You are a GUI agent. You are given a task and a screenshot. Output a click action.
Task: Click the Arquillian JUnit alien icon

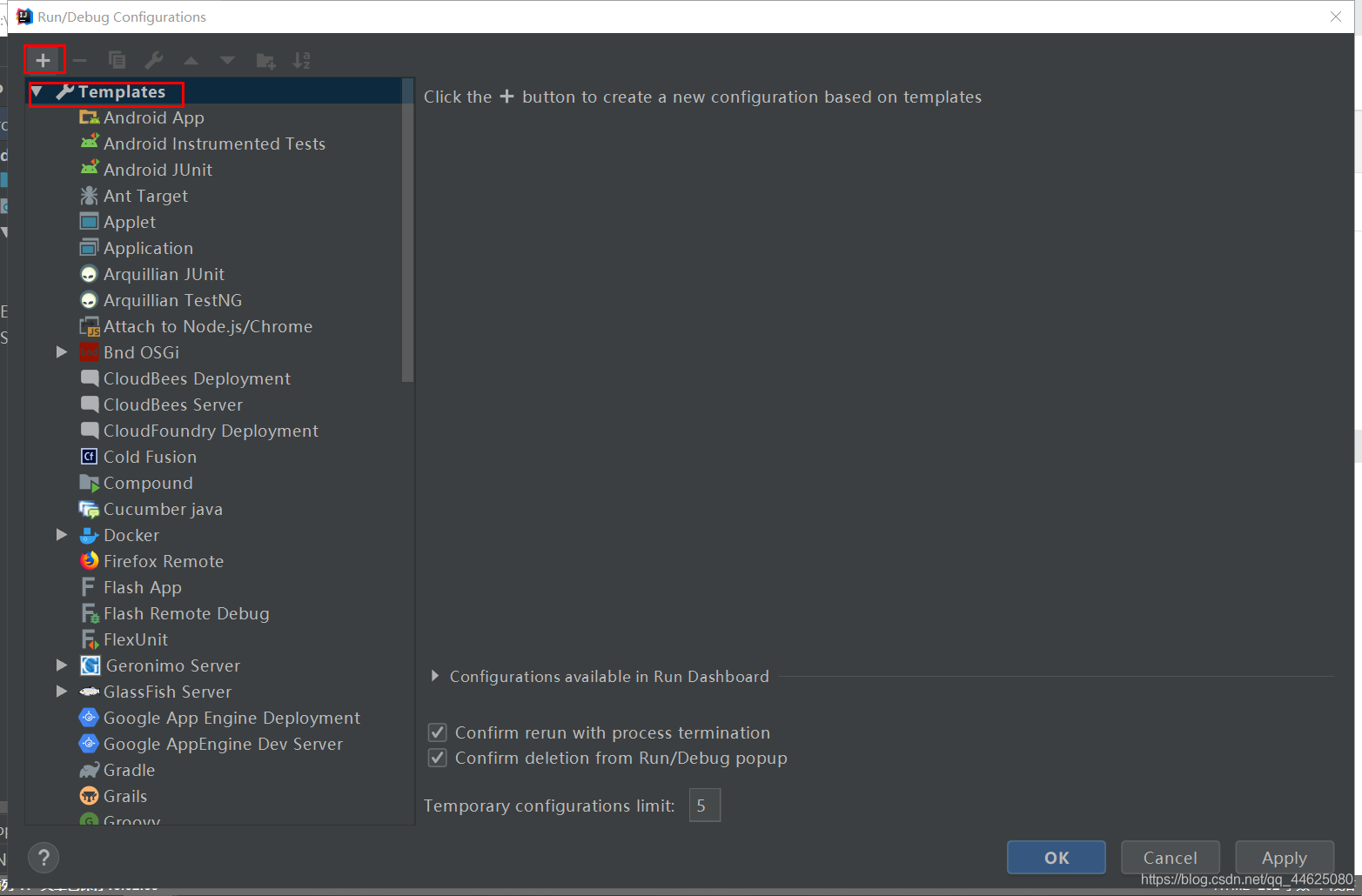coord(89,274)
